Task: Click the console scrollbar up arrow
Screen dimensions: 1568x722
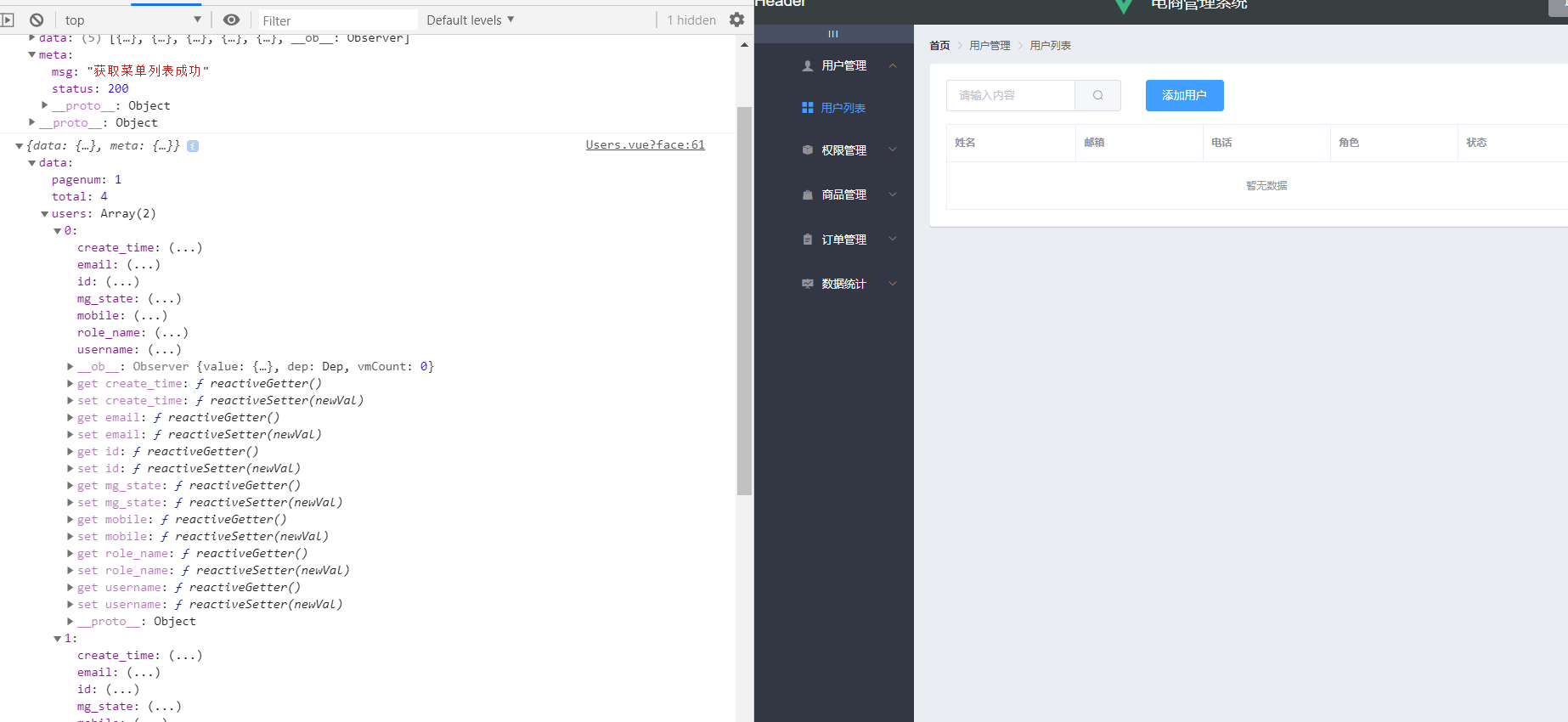Action: (744, 45)
